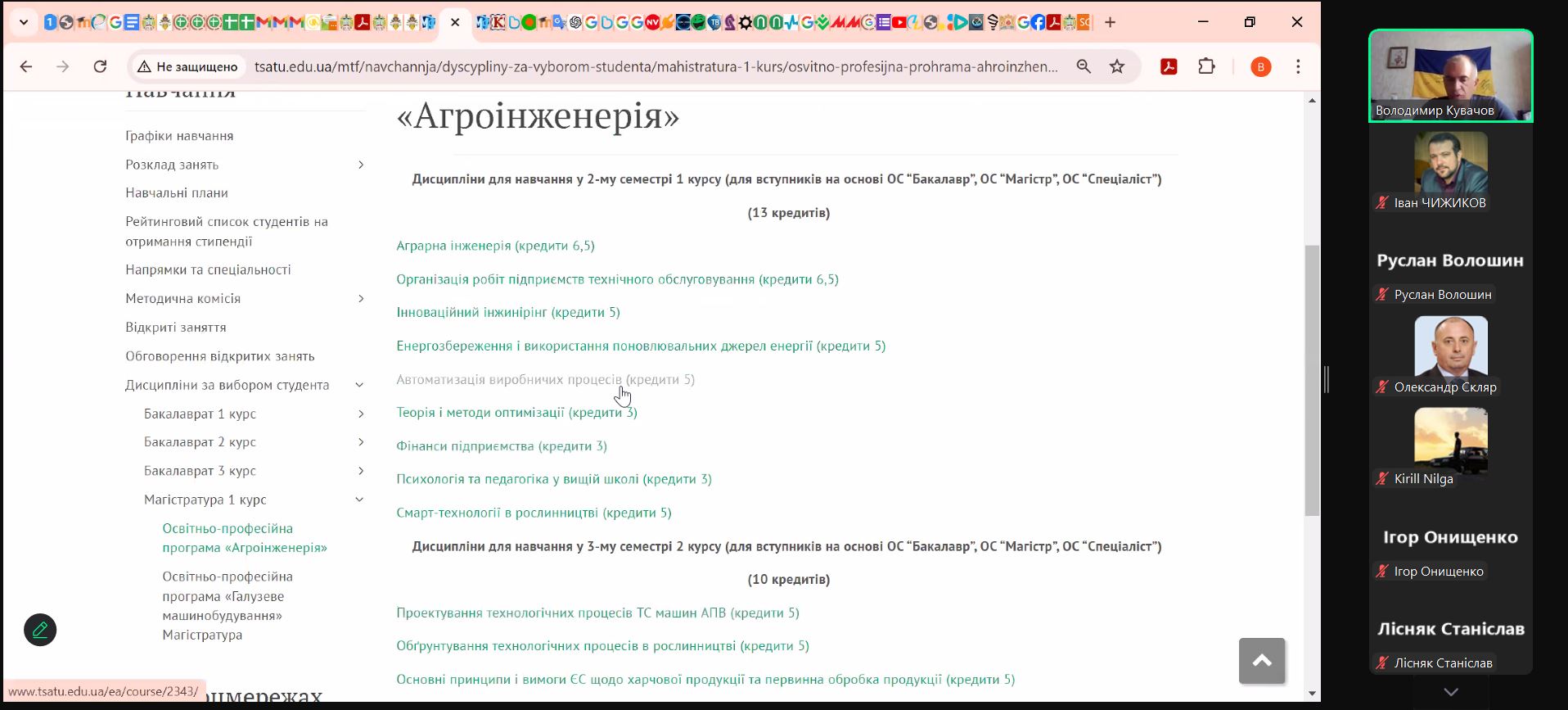Open 'Аграрна інженерія (кредити 6,5)' course

tap(495, 246)
